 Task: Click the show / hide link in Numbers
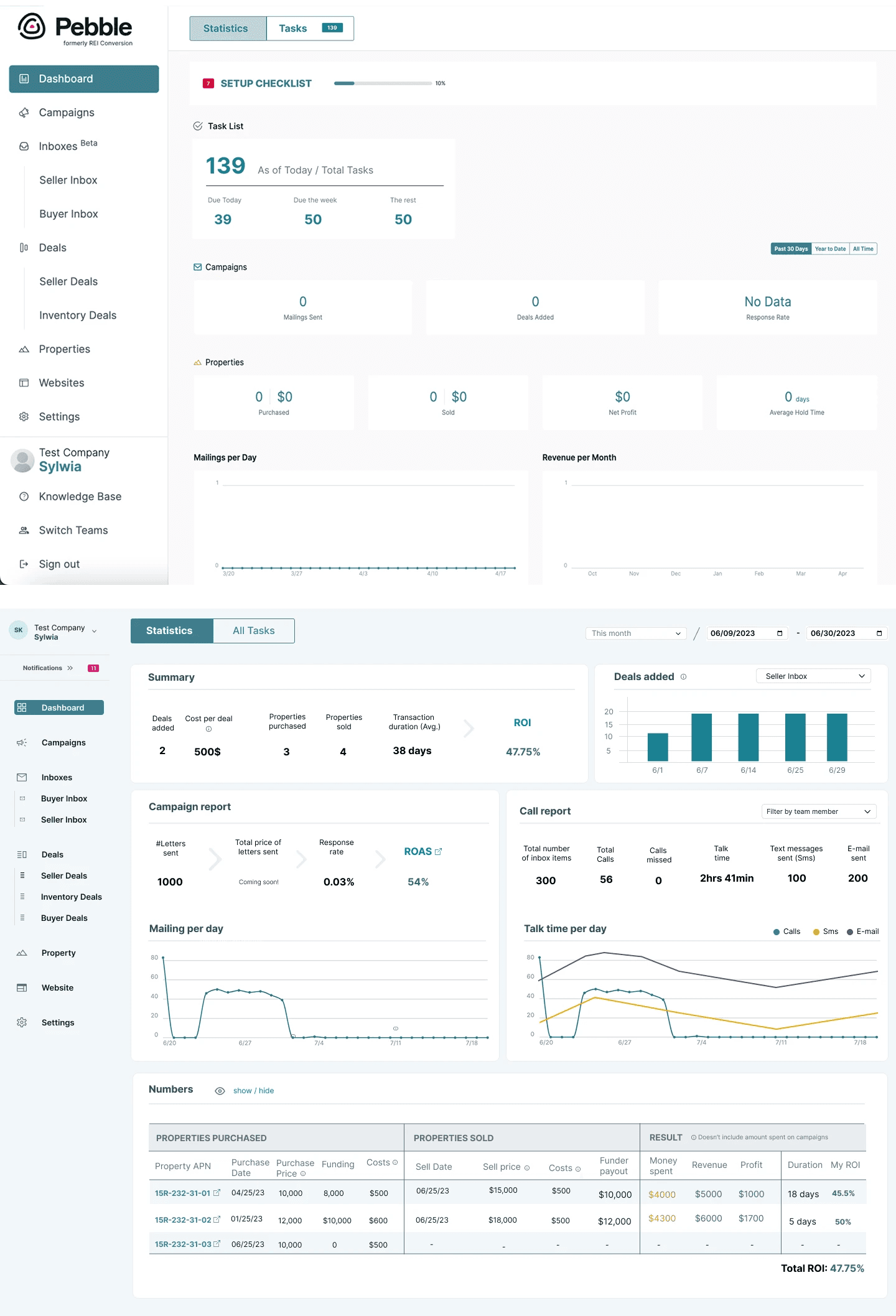[253, 1091]
